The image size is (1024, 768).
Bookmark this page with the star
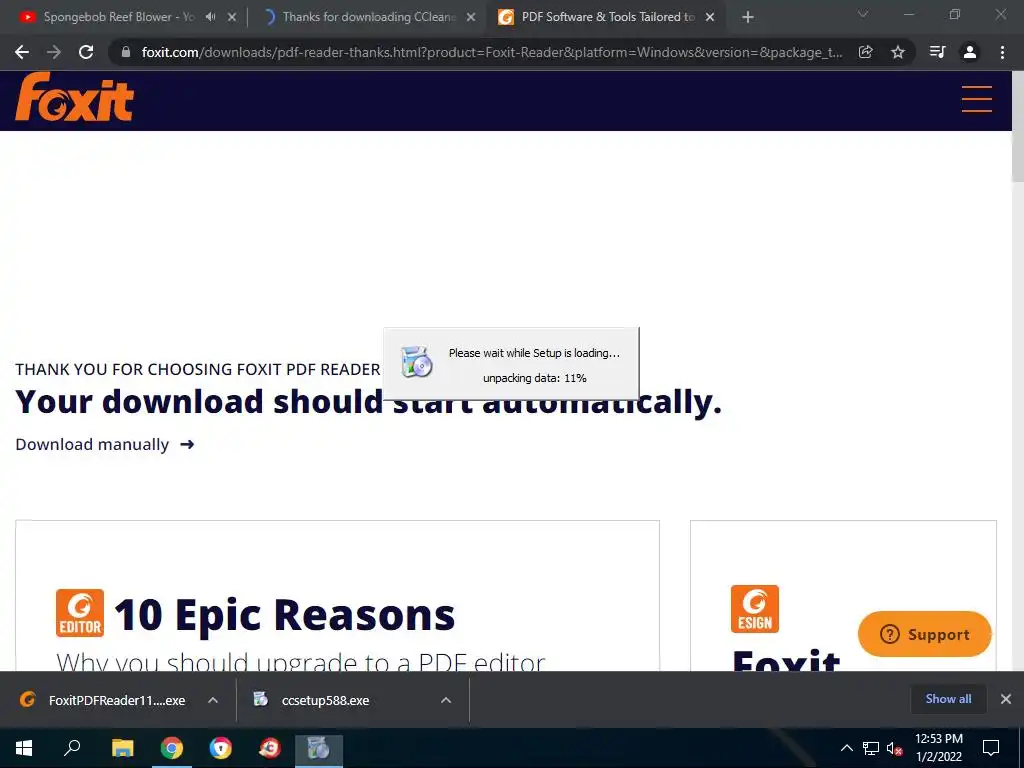898,52
